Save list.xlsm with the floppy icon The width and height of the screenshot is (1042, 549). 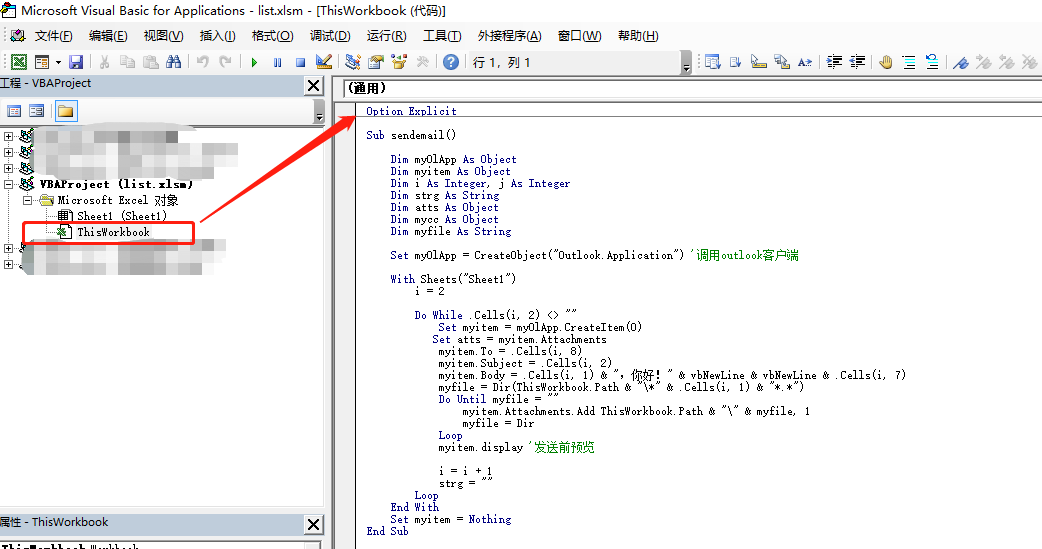pyautogui.click(x=76, y=62)
